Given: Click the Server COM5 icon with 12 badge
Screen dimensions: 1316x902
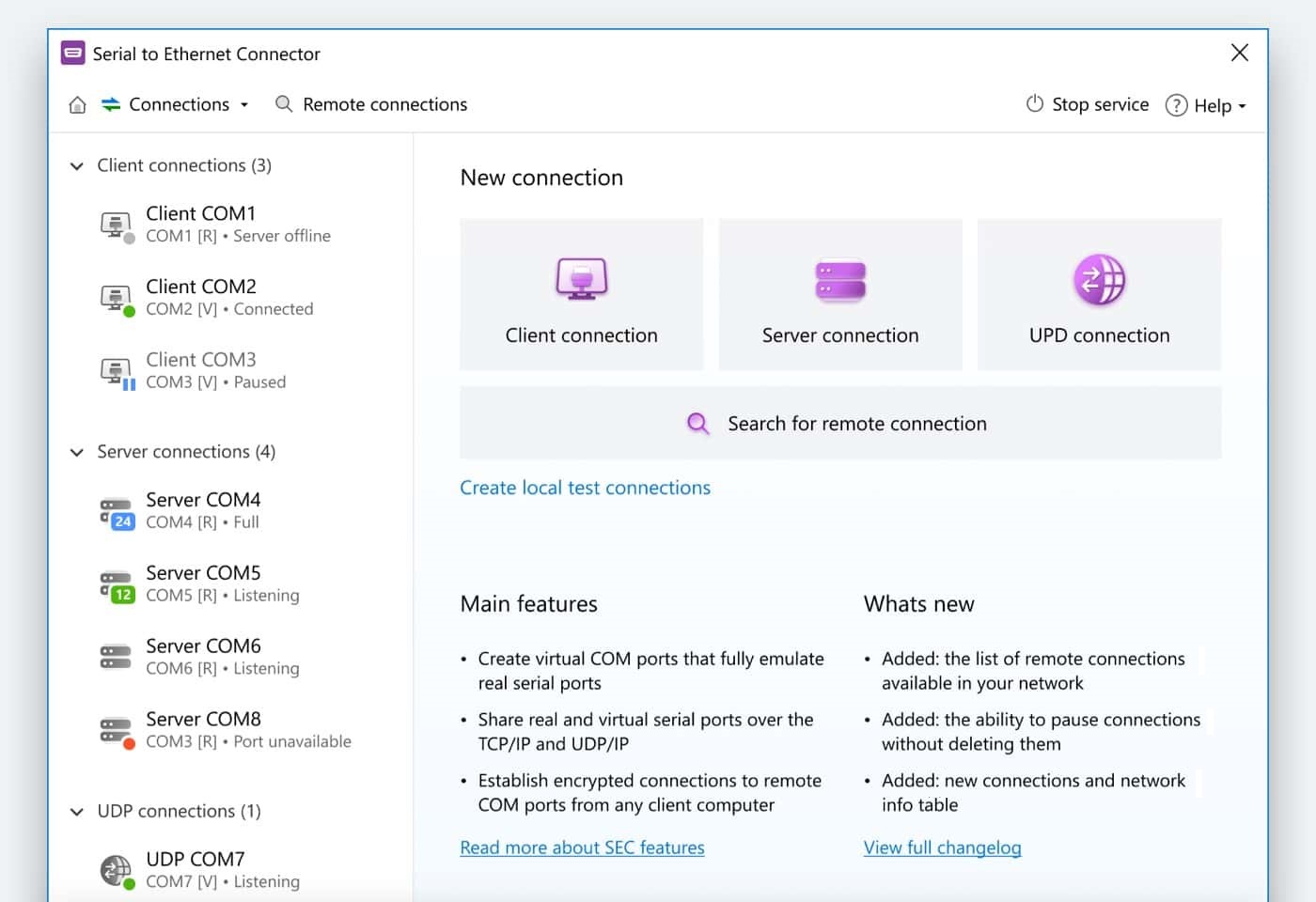Looking at the screenshot, I should click(x=117, y=585).
